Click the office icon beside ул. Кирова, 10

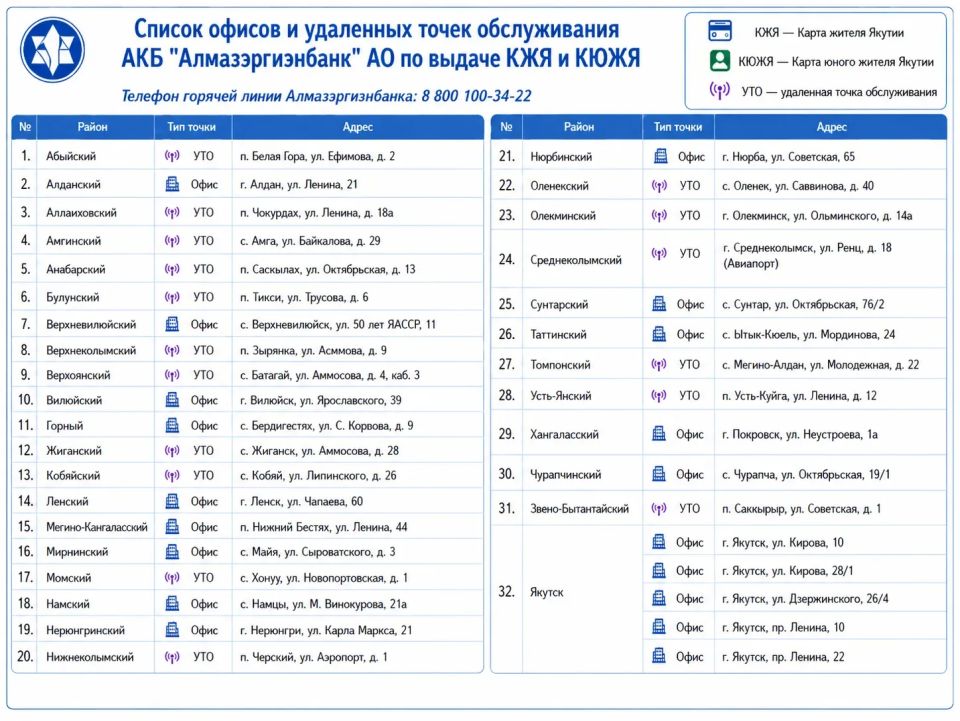(659, 542)
